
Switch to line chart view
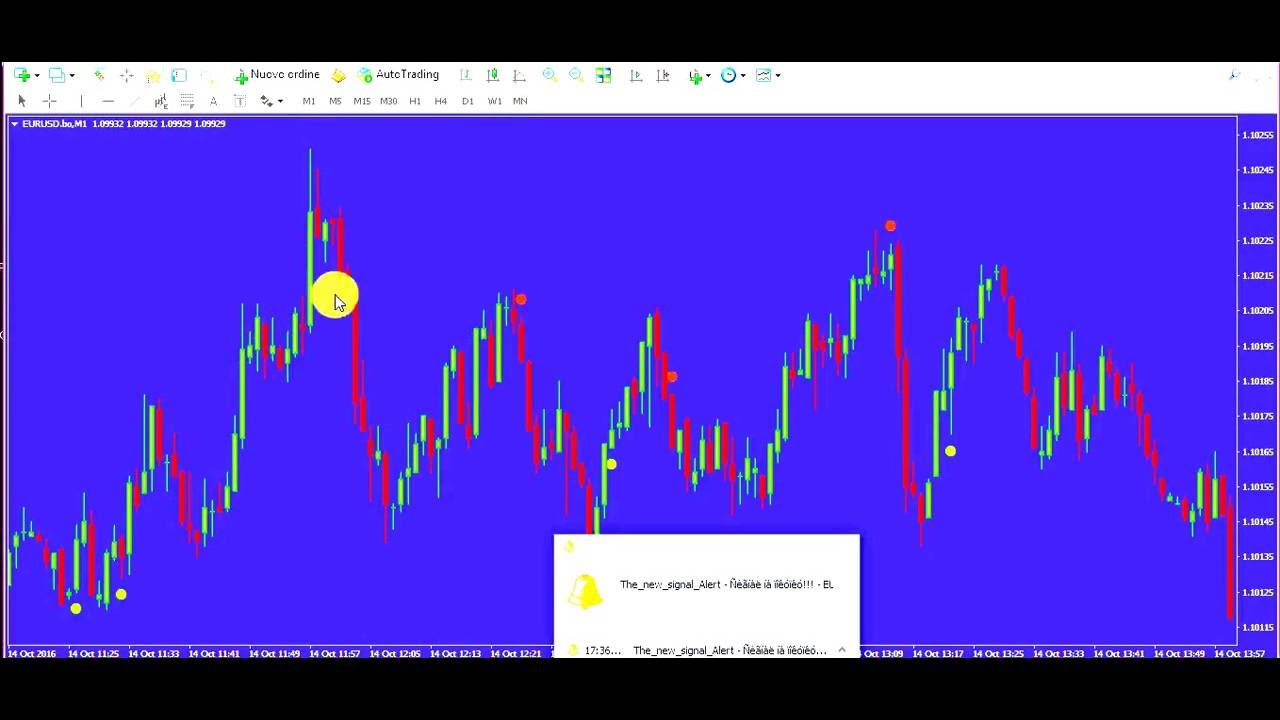[x=520, y=75]
